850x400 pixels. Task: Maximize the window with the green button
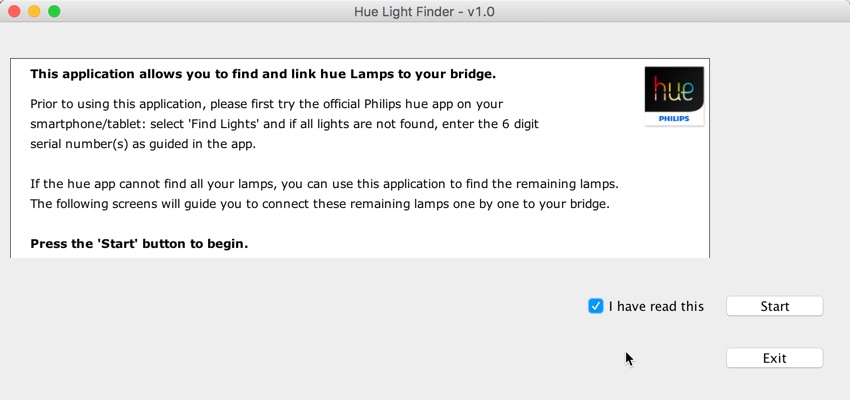click(x=54, y=11)
